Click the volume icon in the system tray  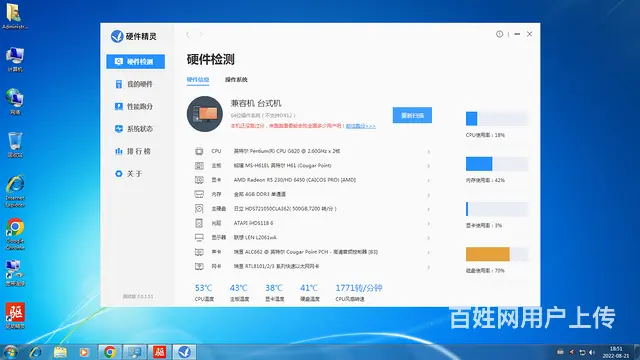click(x=592, y=352)
